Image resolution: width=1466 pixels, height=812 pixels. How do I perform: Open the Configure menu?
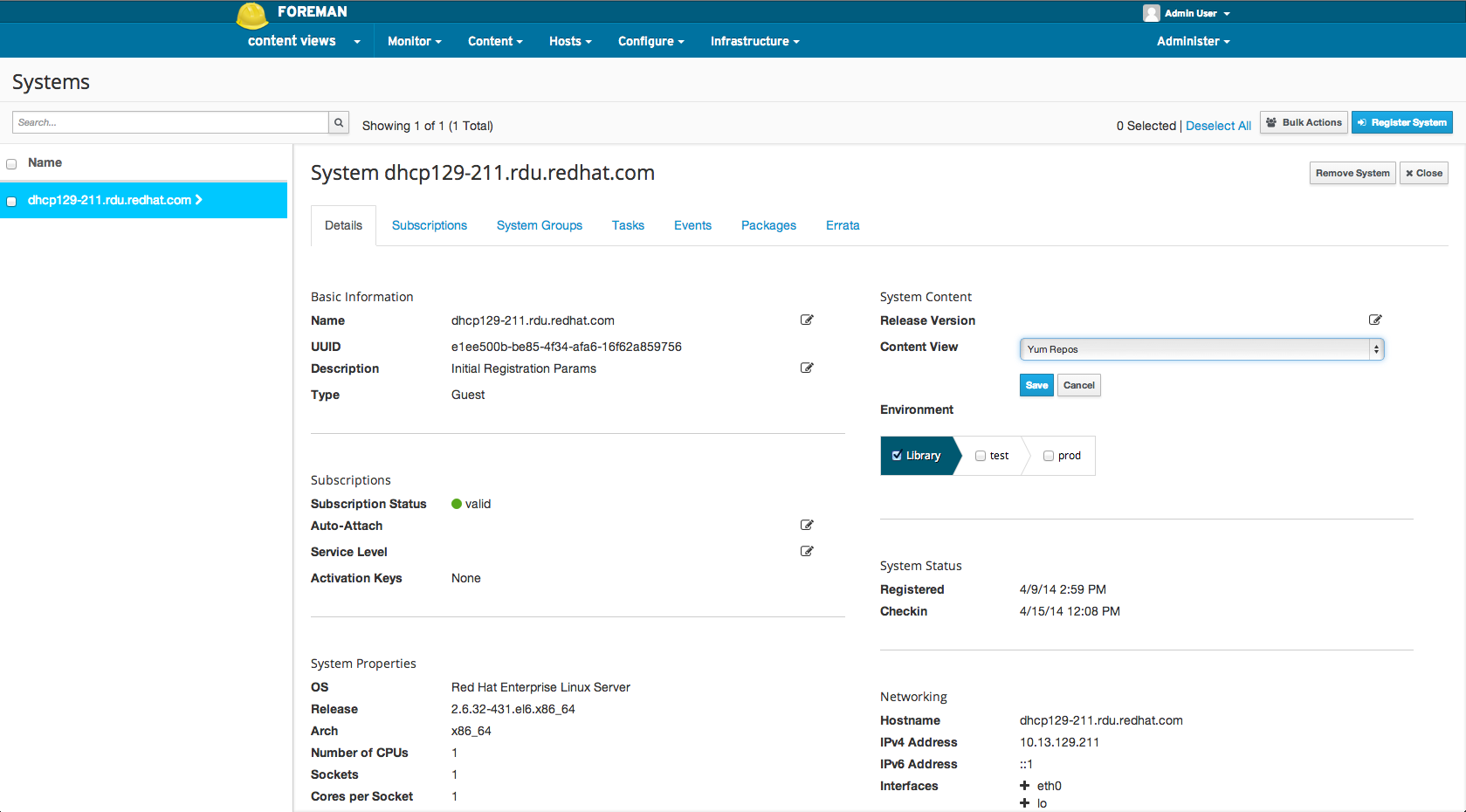click(651, 41)
